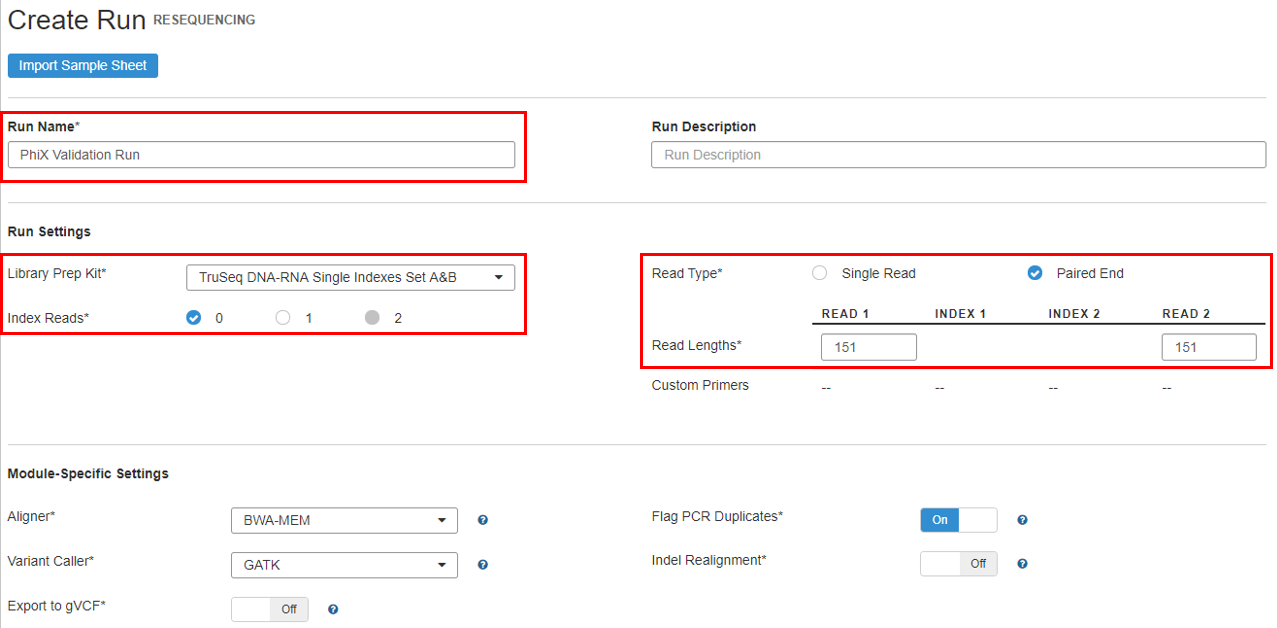Click help icon for Flag PCR Duplicates
This screenshot has width=1277, height=628.
click(1022, 520)
